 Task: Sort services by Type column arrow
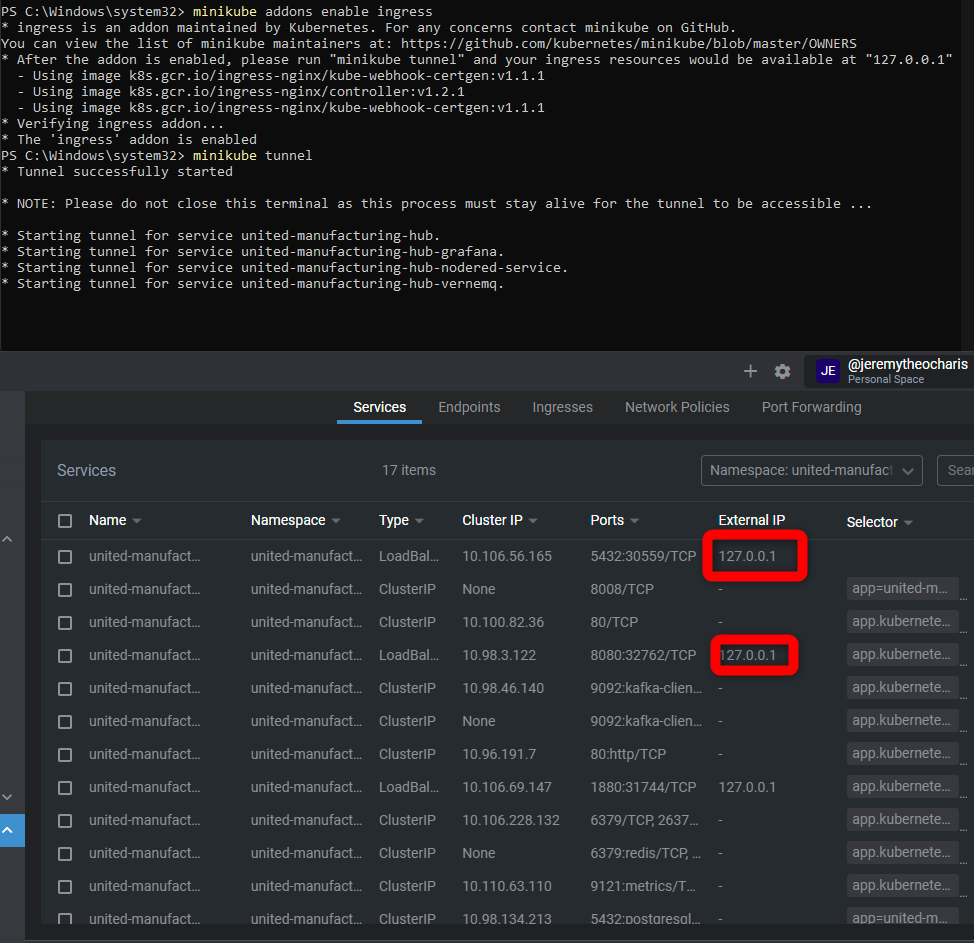click(x=419, y=521)
